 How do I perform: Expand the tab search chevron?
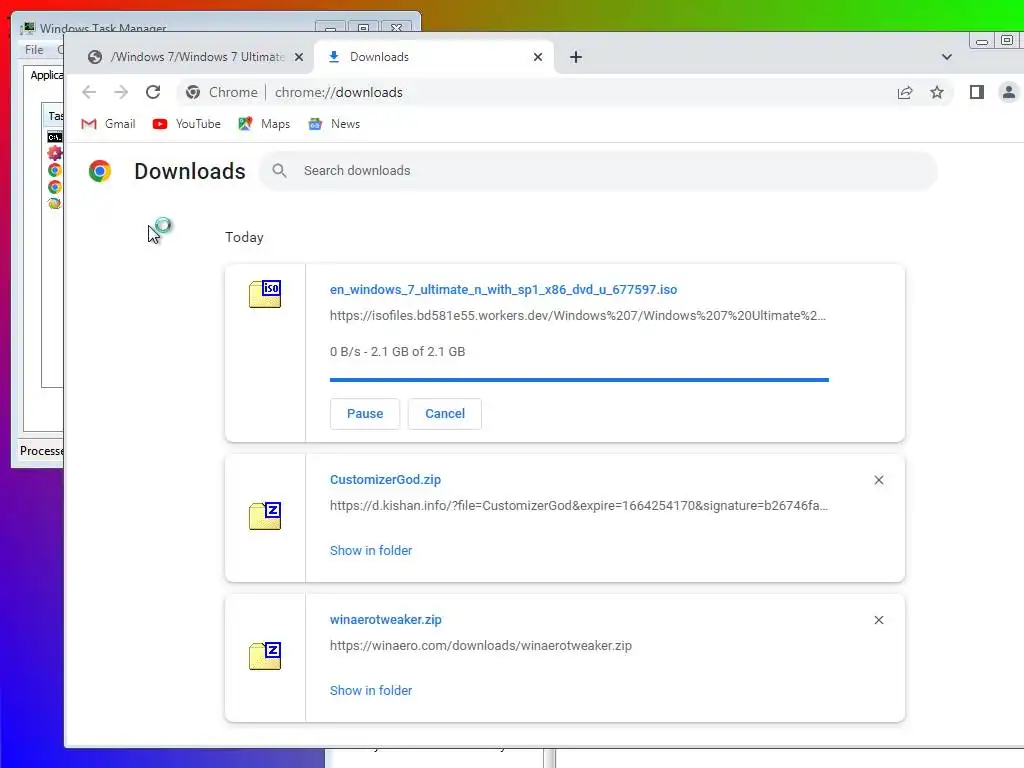coord(946,57)
